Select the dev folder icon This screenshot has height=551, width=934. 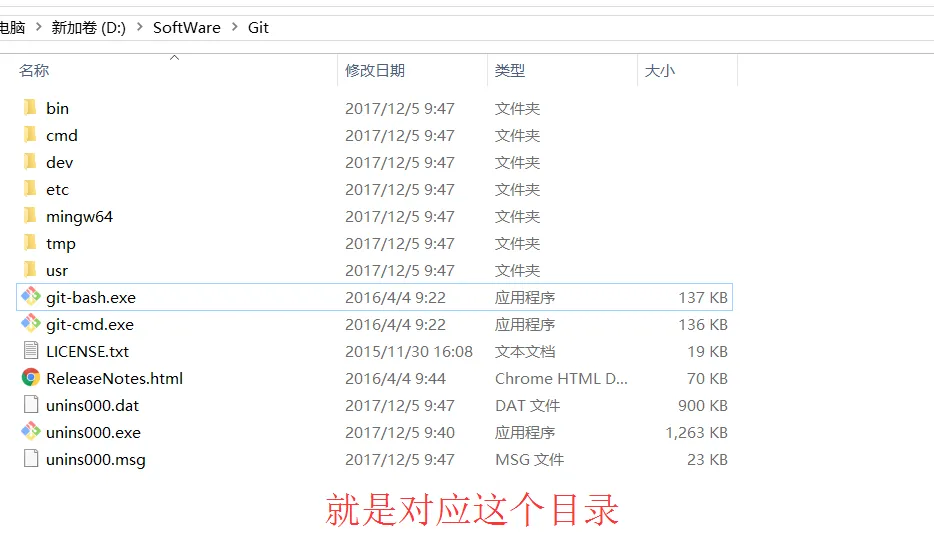point(30,161)
